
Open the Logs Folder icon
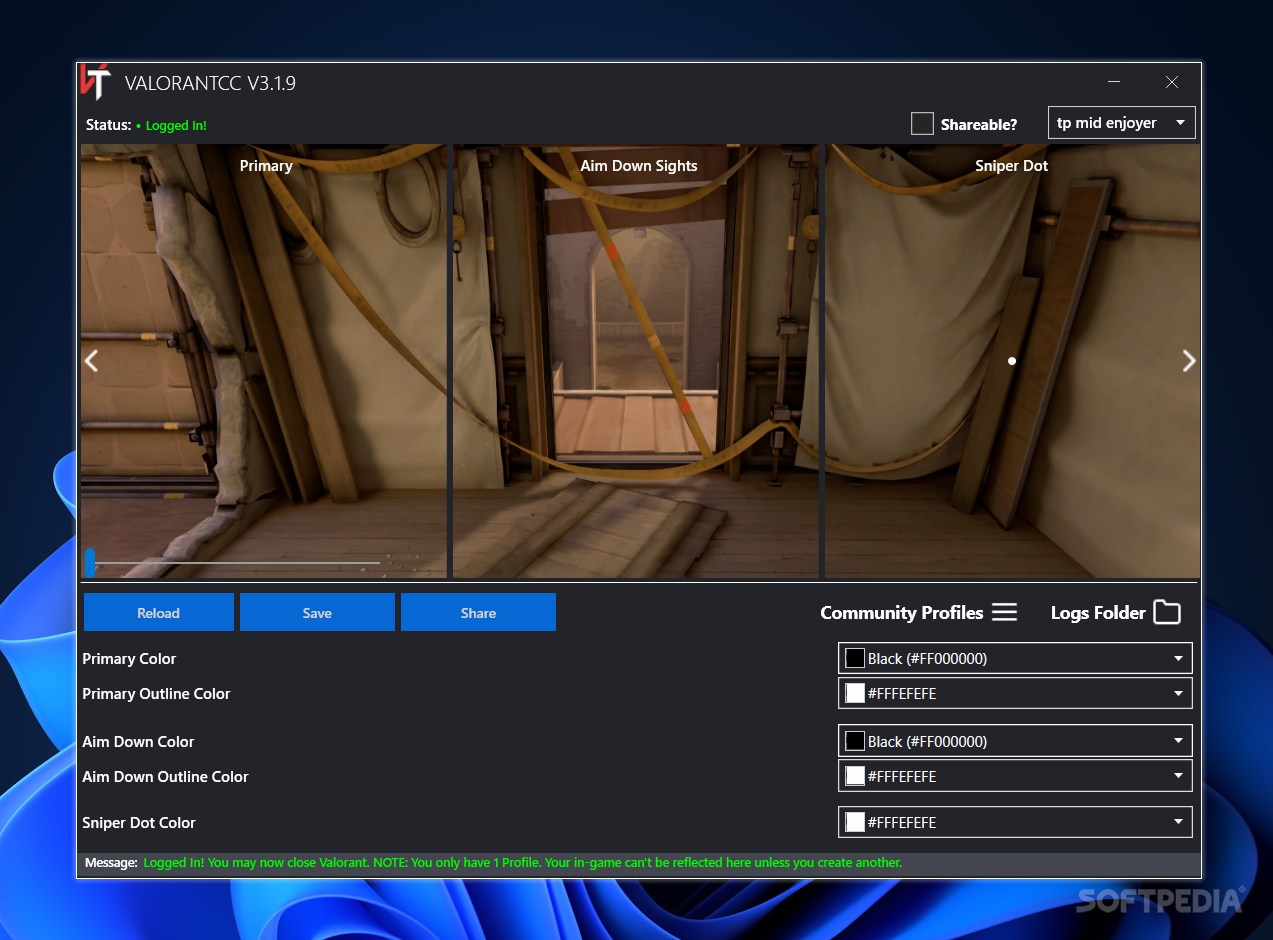point(1166,612)
